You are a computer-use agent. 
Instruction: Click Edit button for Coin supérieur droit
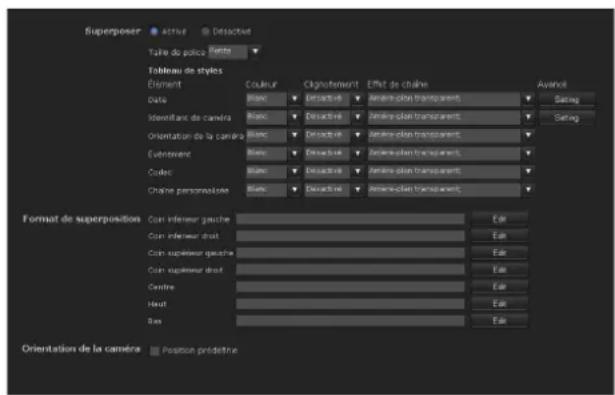[499, 270]
